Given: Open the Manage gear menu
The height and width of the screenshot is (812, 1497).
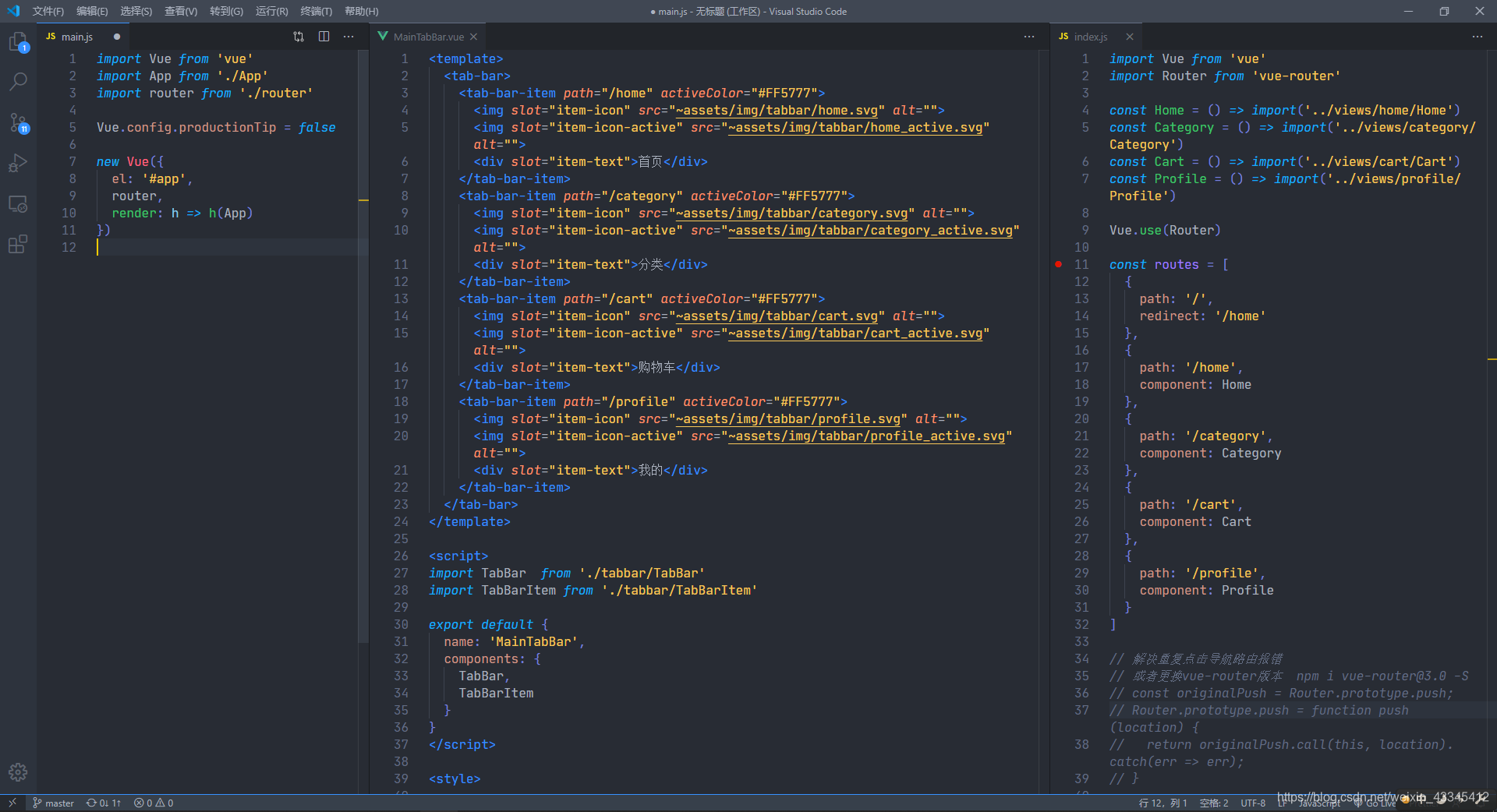Looking at the screenshot, I should (x=18, y=772).
